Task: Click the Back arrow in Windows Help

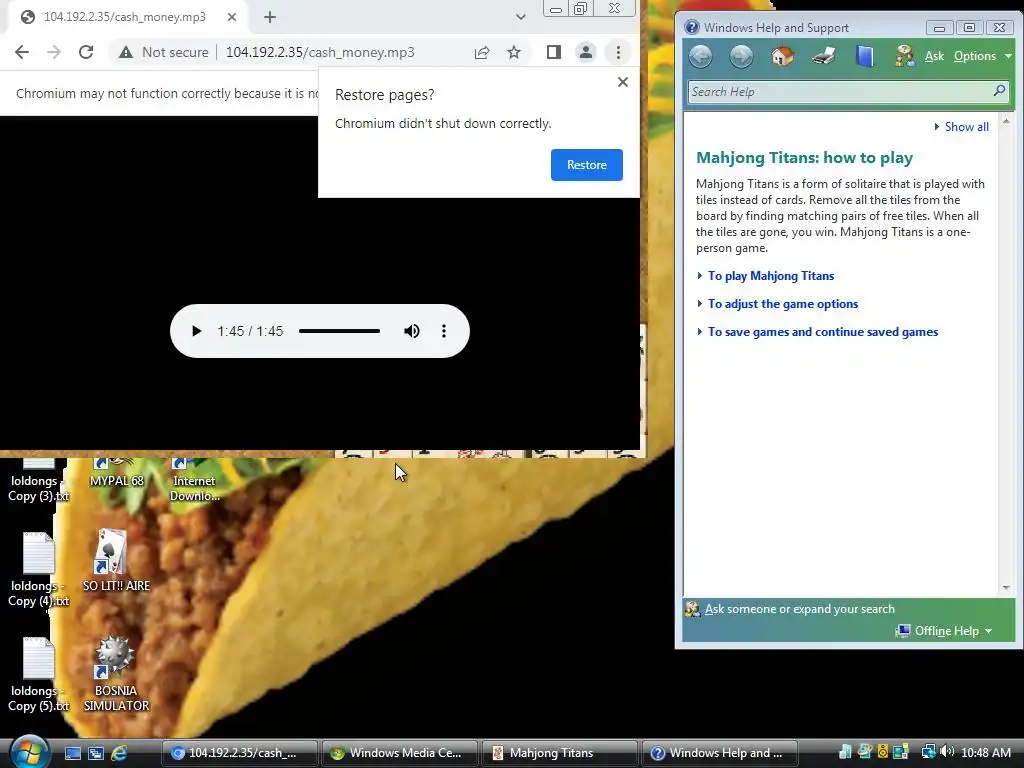Action: 701,56
